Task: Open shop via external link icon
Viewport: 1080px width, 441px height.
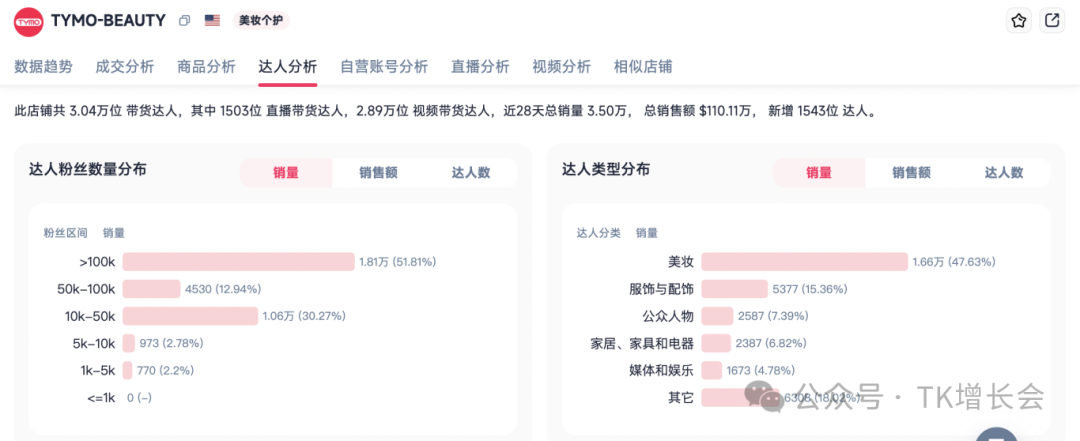Action: [x=1052, y=21]
